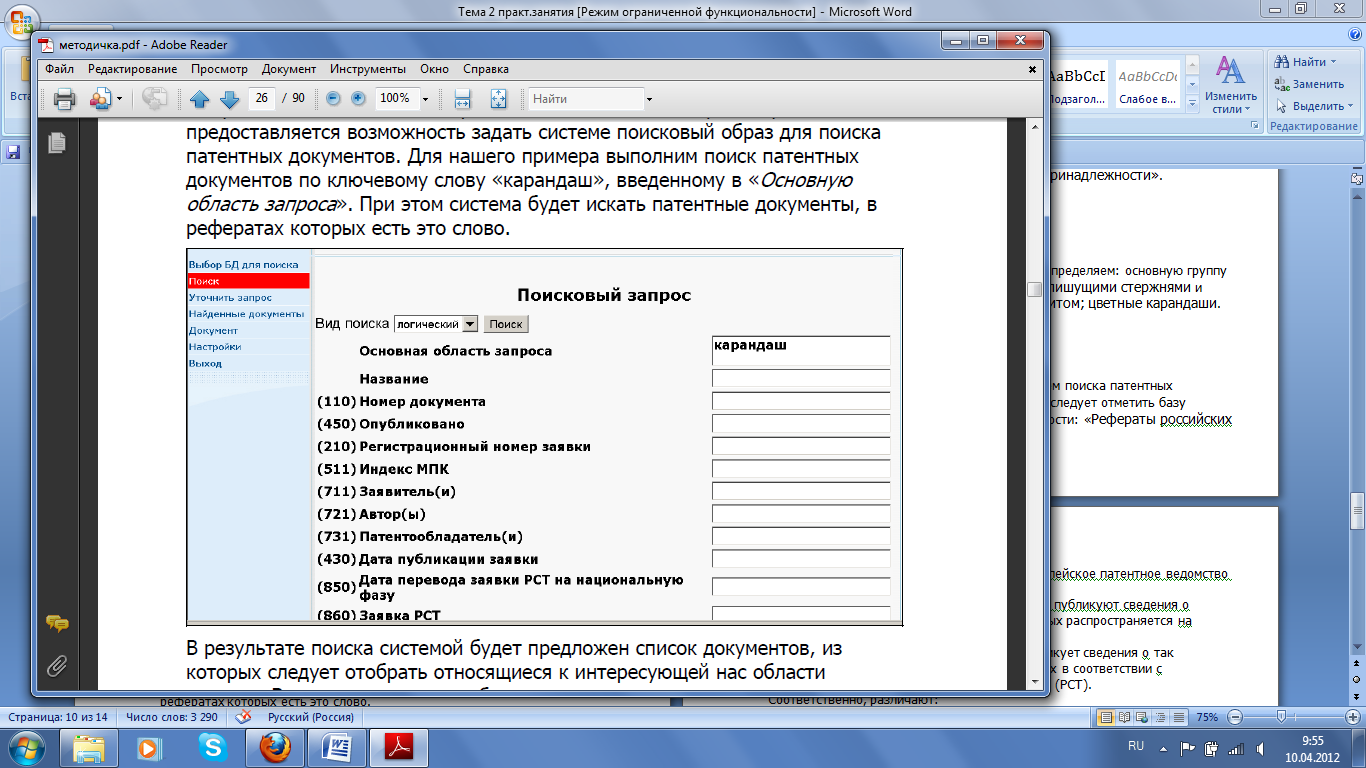Zoom in with the plus icon in Reader

click(358, 98)
